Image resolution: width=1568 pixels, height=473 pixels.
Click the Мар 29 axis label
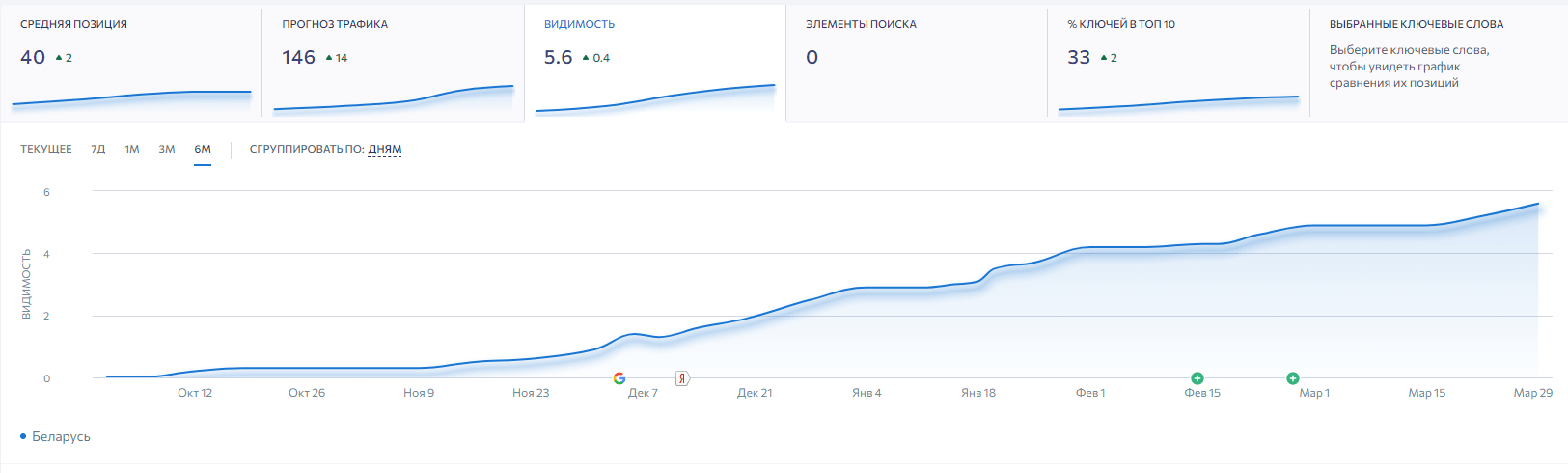(x=1533, y=393)
